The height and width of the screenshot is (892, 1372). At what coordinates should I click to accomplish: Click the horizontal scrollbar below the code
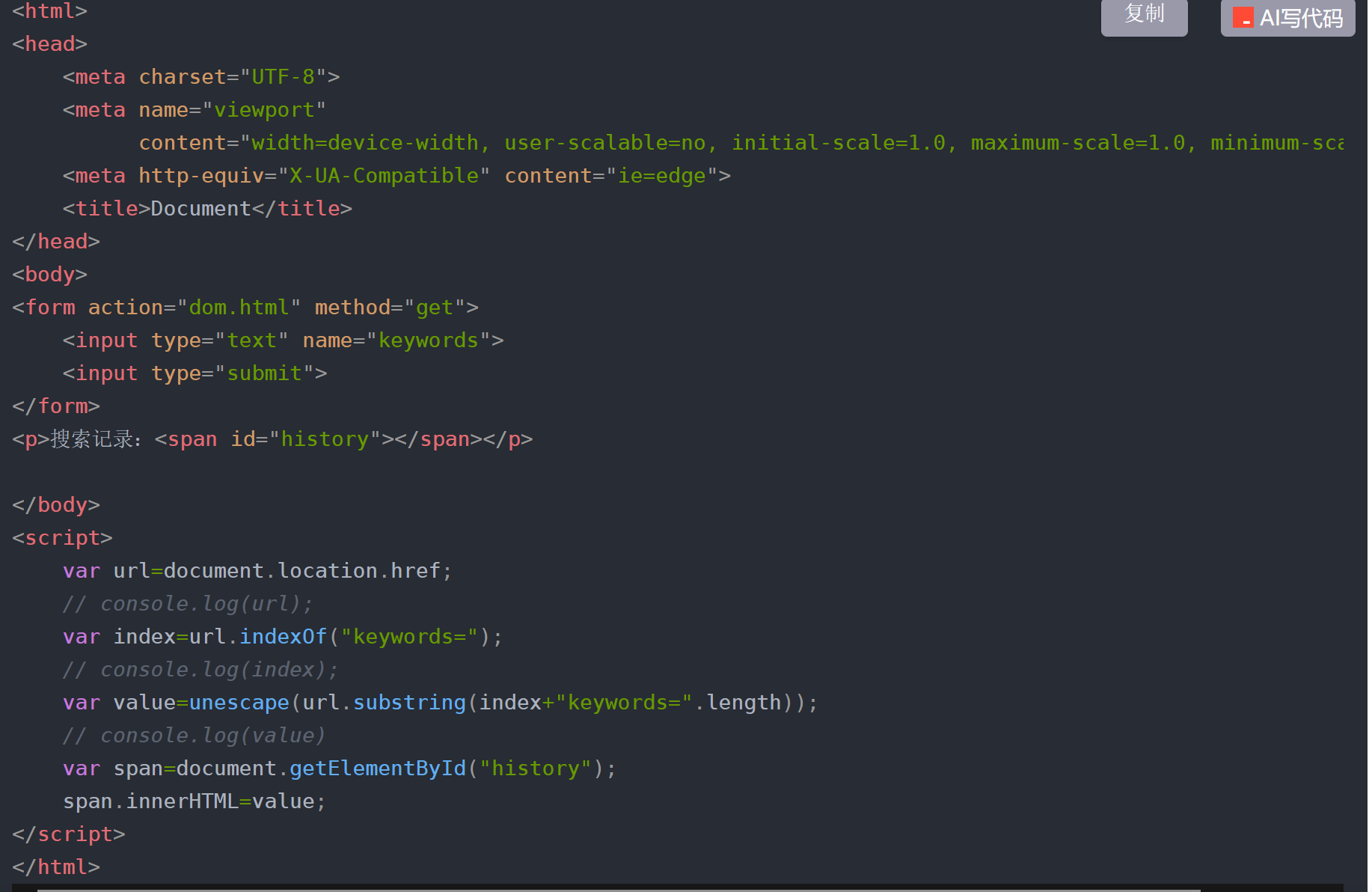[x=618, y=889]
